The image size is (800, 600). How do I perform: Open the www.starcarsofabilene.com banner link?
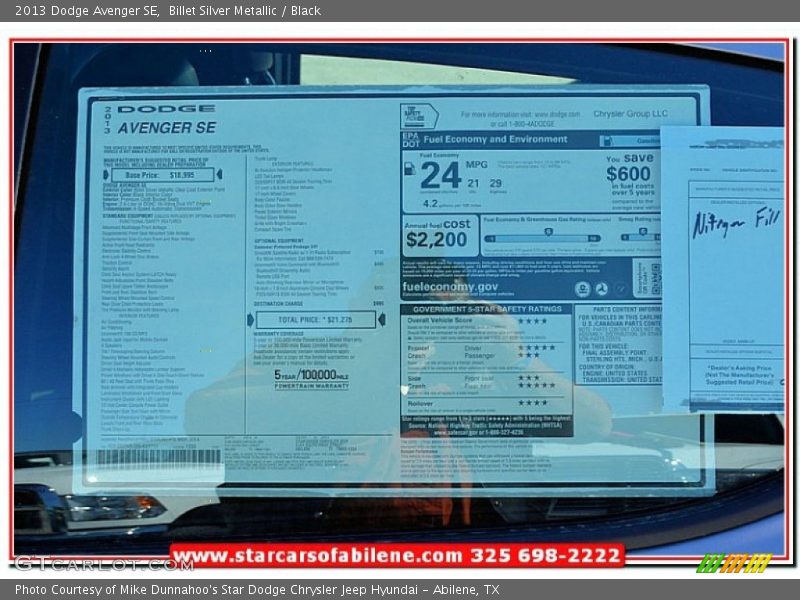(397, 555)
